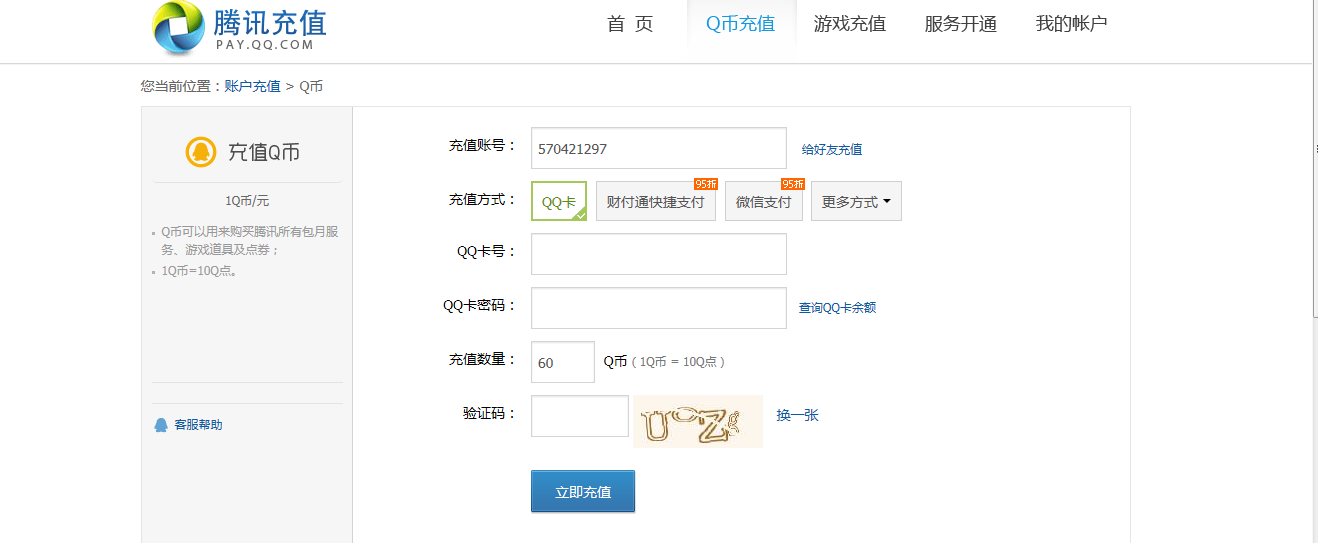The width and height of the screenshot is (1318, 543).
Task: Click the customer service icon near 客服帮助
Action: [x=161, y=425]
